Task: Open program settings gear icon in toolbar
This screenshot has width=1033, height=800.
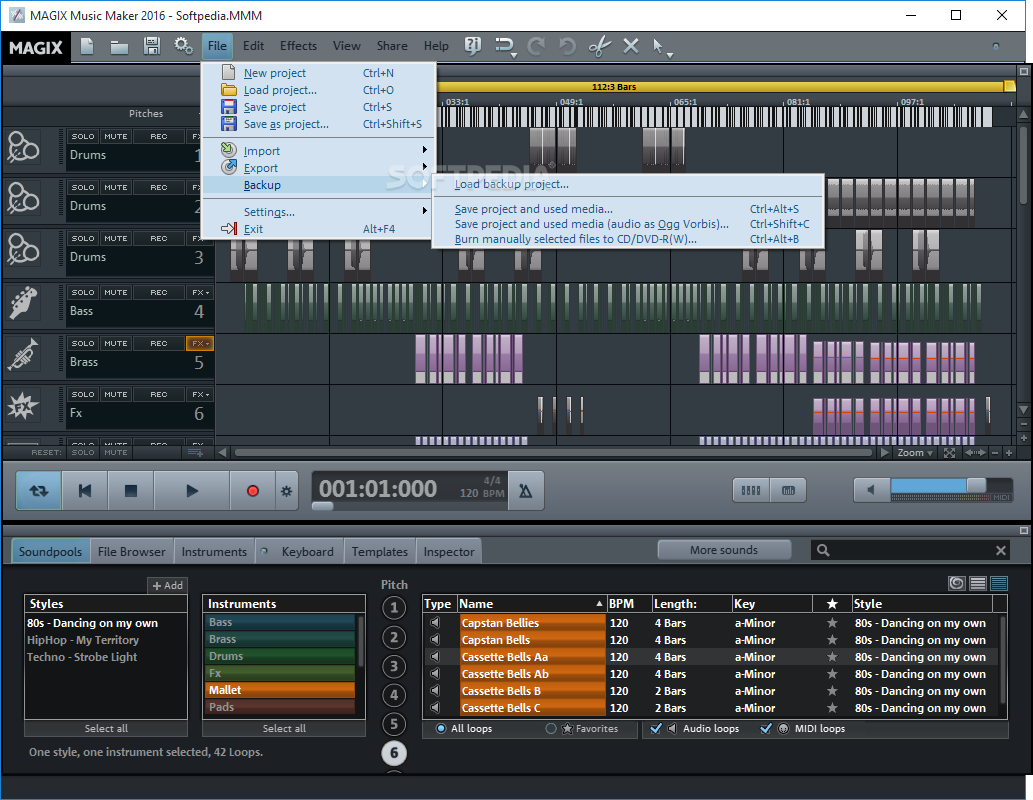Action: (x=183, y=46)
